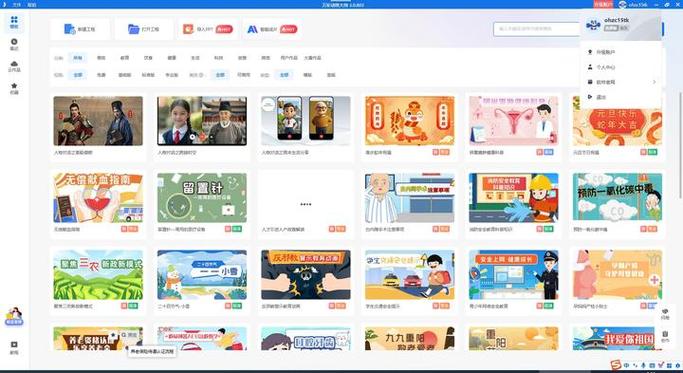Select the 可商用 commercial-use filter
Screen dimensions: 683x373
pos(243,75)
